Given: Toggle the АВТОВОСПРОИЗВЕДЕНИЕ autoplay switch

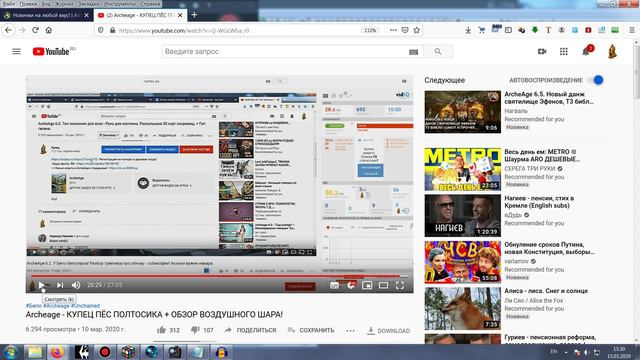Looking at the screenshot, I should click(x=596, y=80).
